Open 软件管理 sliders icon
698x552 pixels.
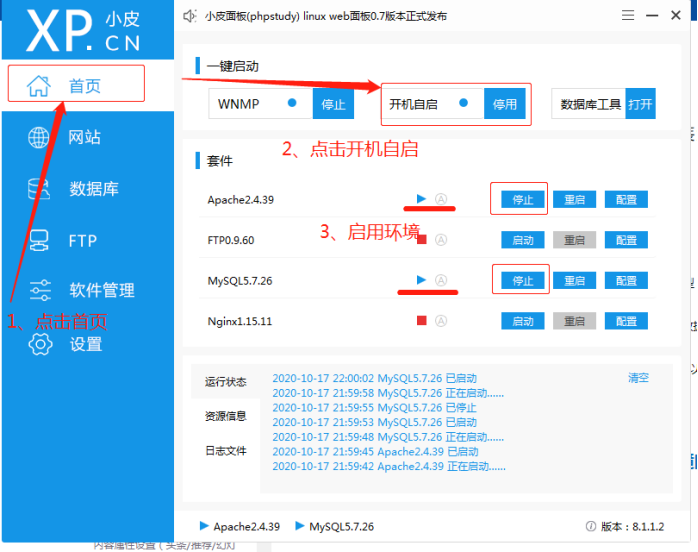[x=39, y=291]
